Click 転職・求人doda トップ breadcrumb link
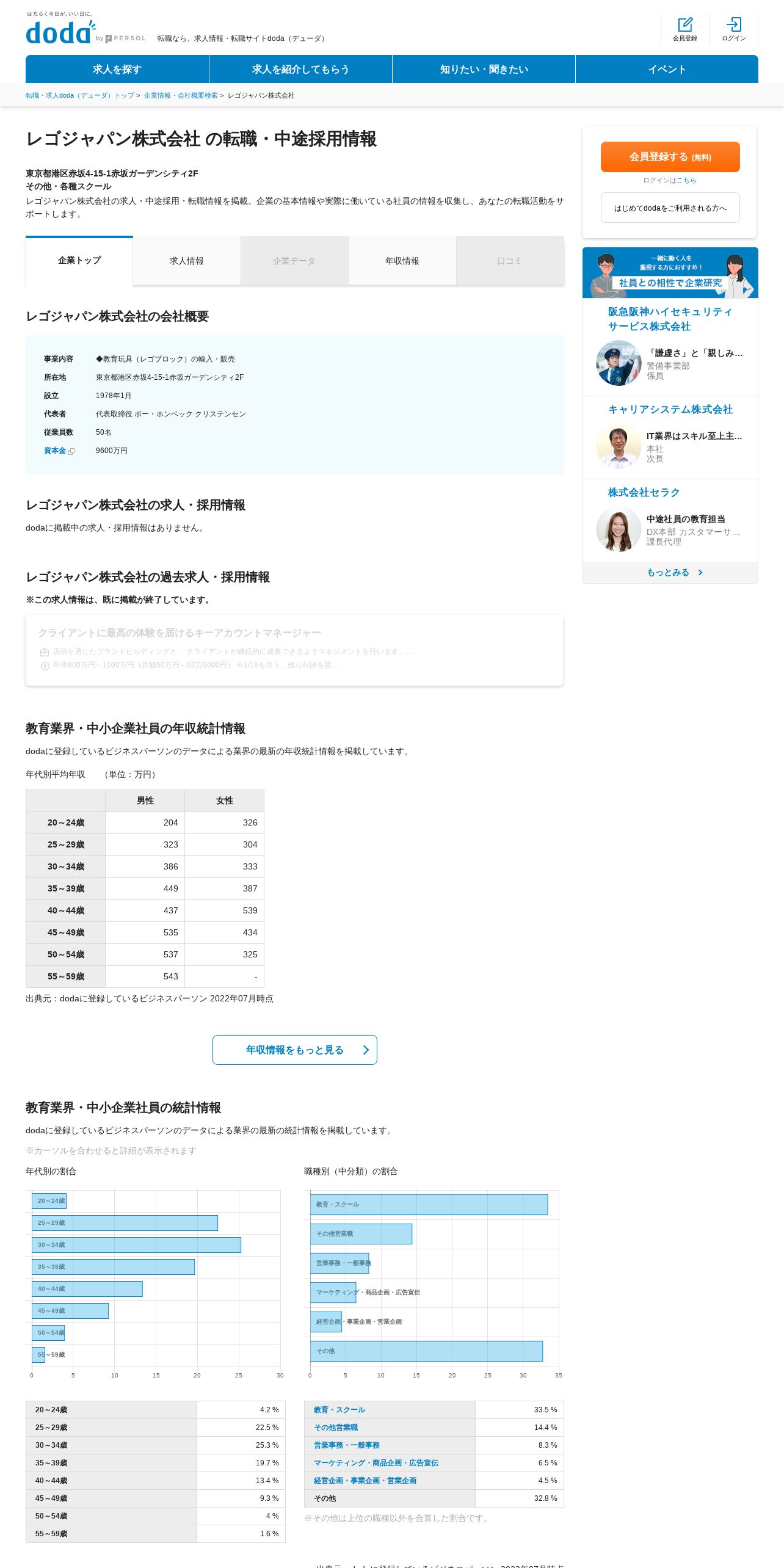This screenshot has width=784, height=1568. pyautogui.click(x=80, y=95)
